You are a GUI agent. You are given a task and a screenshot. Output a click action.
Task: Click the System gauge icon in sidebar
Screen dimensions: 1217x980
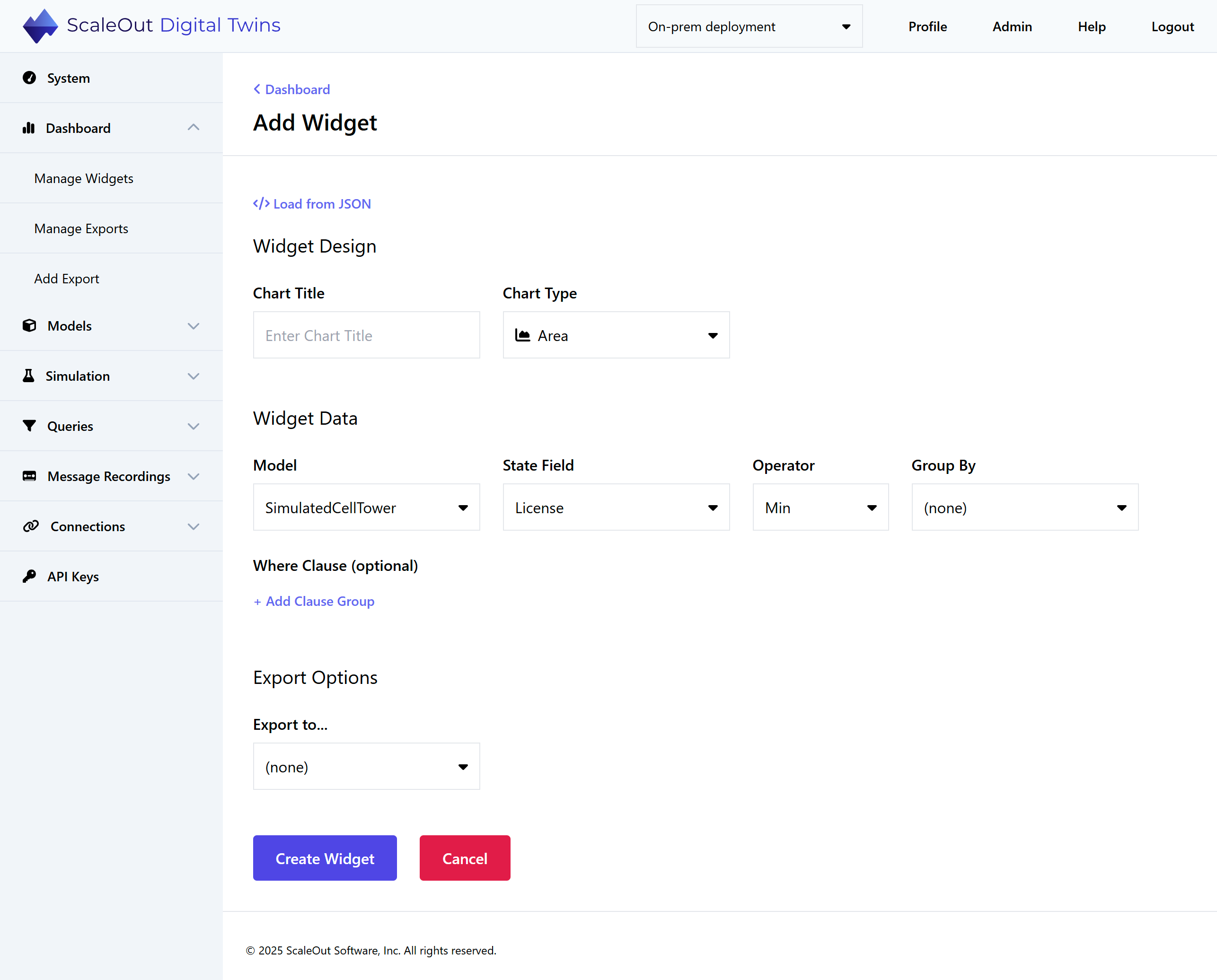pos(29,78)
